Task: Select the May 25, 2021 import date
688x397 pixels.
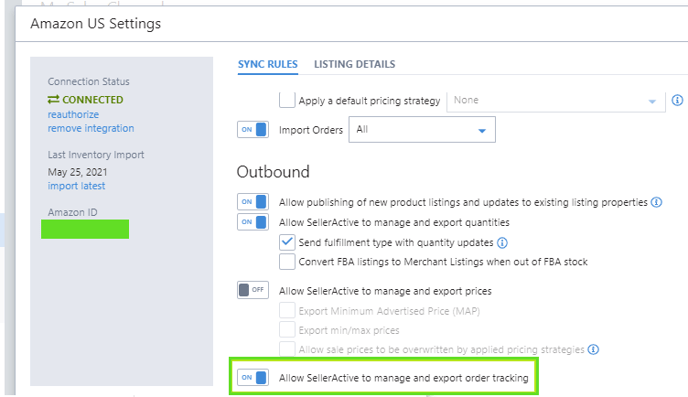Action: [x=77, y=172]
